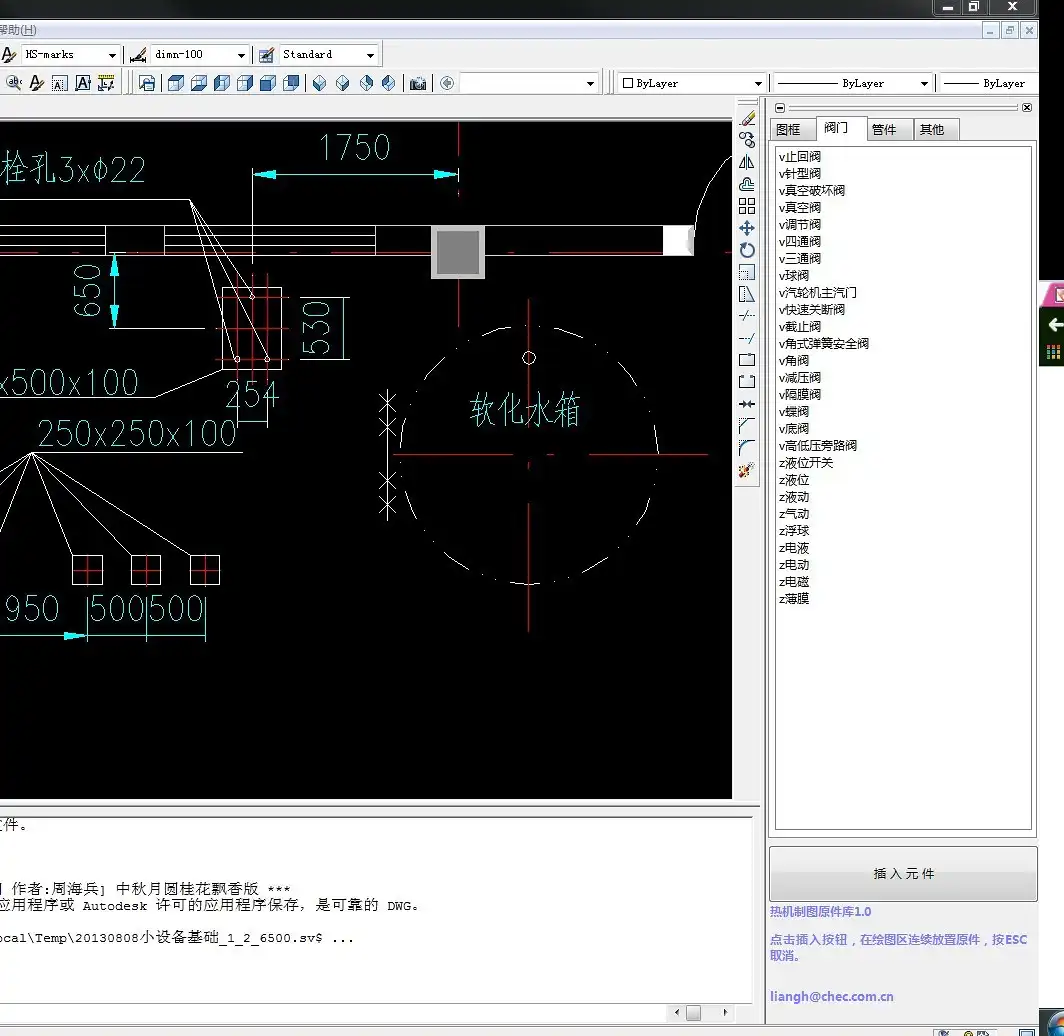Viewport: 1064px width, 1036px height.
Task: Open the HS-marks text style dropdown
Action: tap(112, 55)
